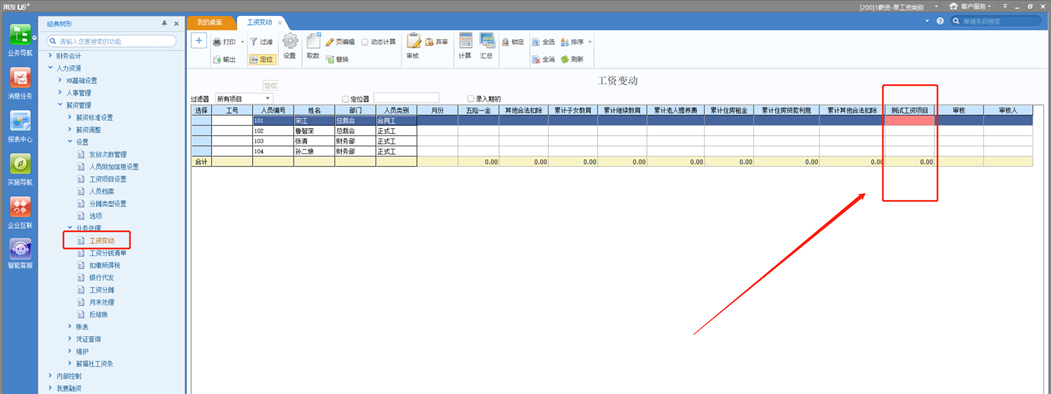Click the 弃审 un-audit icon
This screenshot has height=394, width=1051.
pos(429,42)
